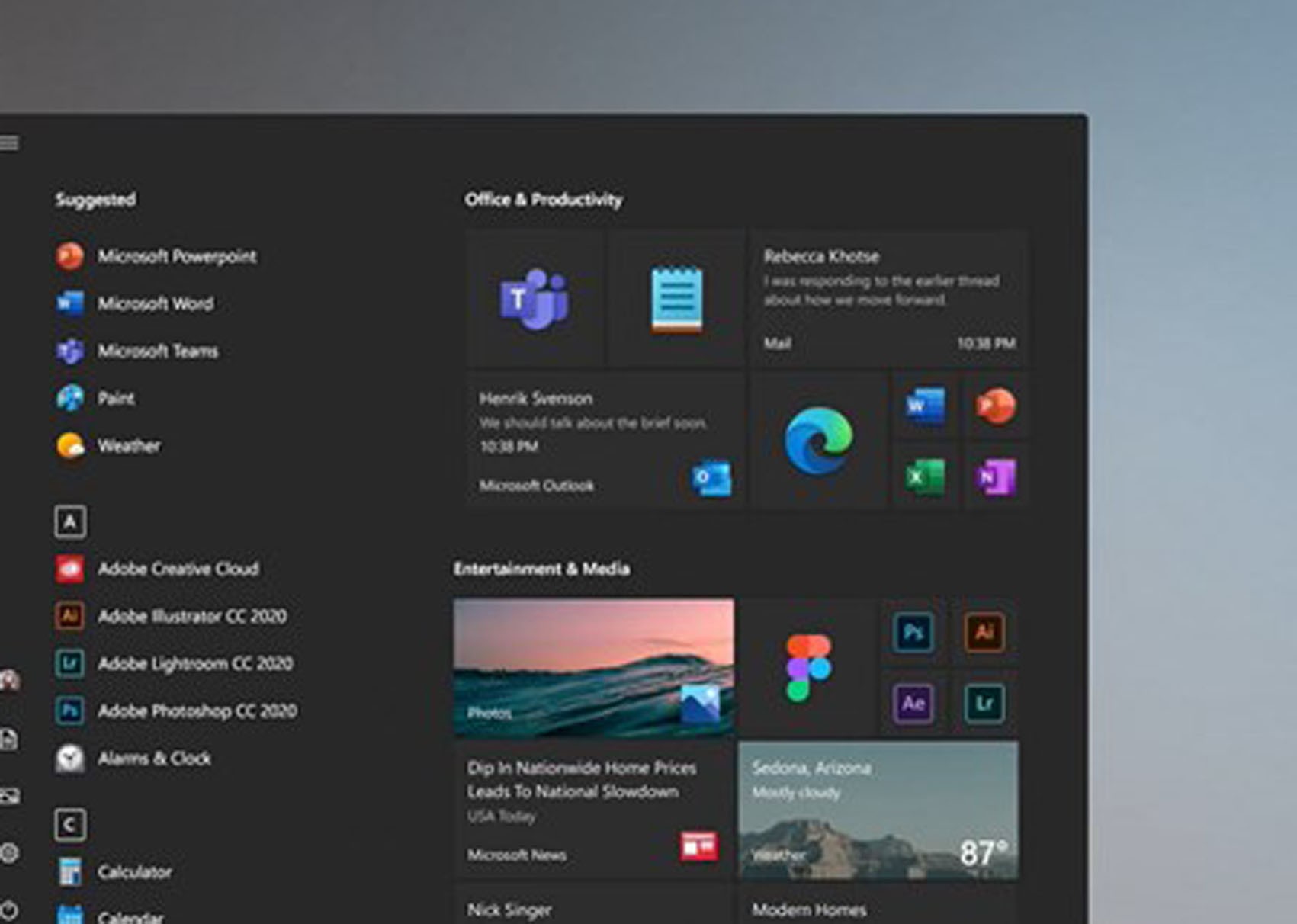Open the Notepad tile
The height and width of the screenshot is (924, 1297).
[676, 299]
